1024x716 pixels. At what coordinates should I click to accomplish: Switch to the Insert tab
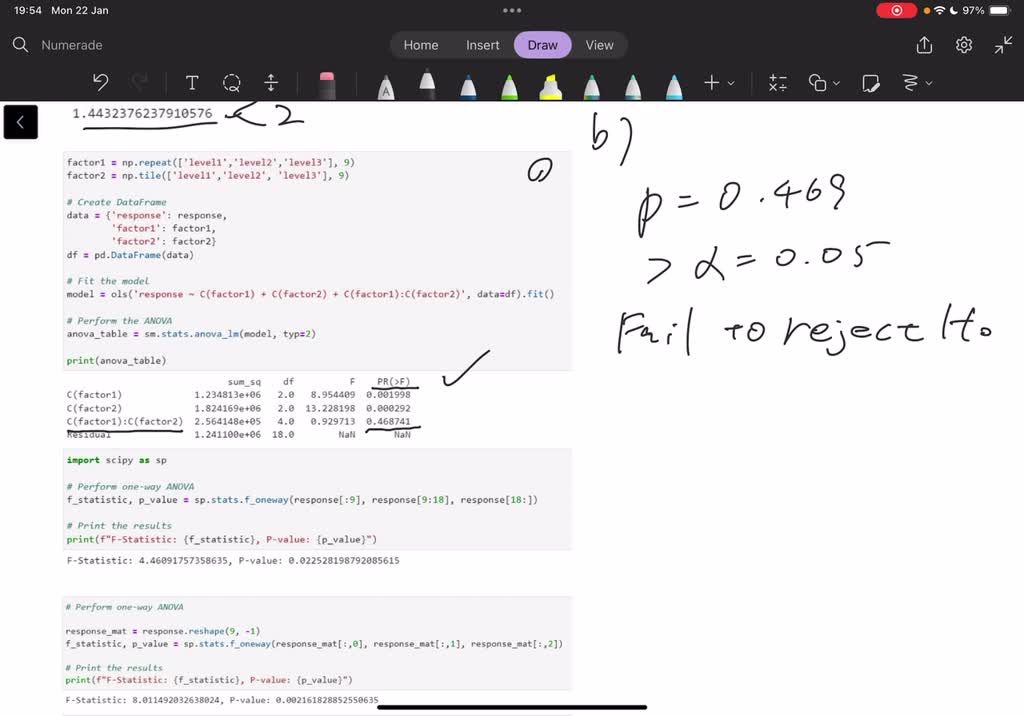pos(482,45)
